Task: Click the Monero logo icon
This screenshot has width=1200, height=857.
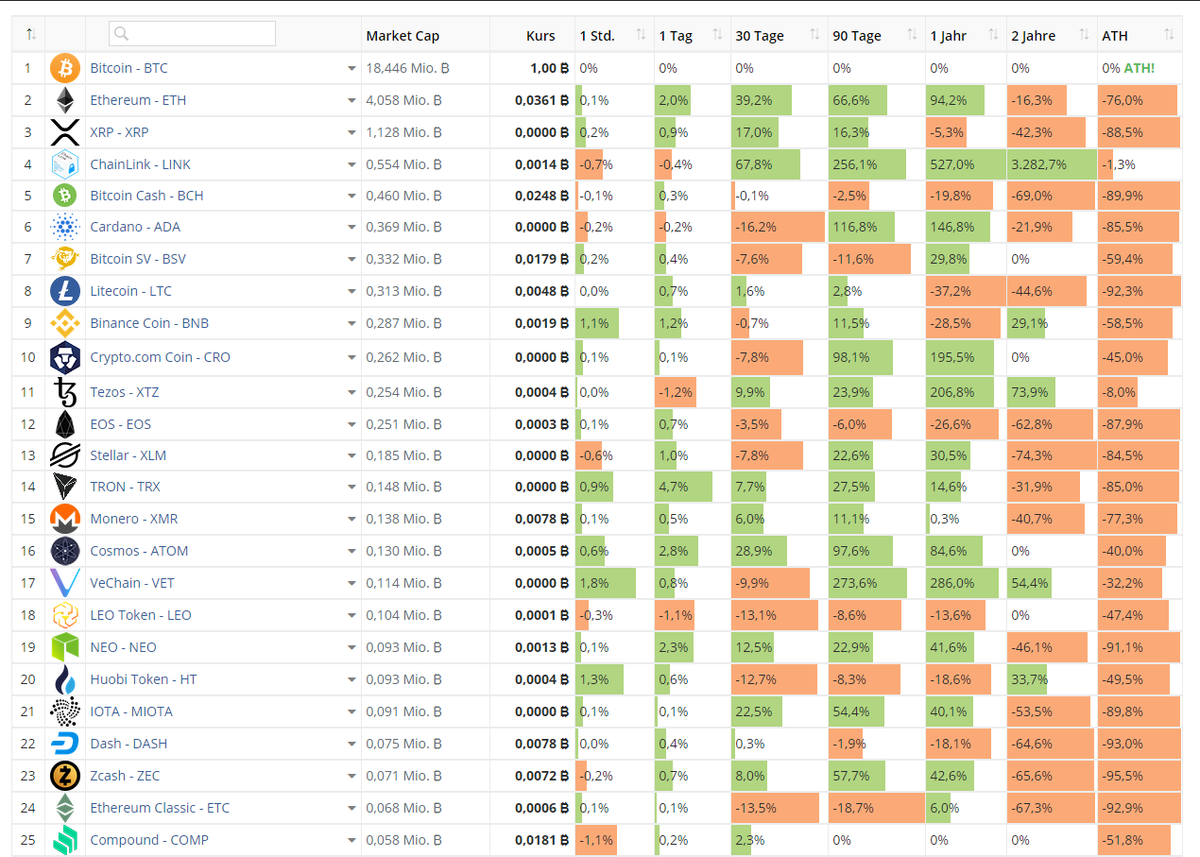Action: [x=65, y=519]
